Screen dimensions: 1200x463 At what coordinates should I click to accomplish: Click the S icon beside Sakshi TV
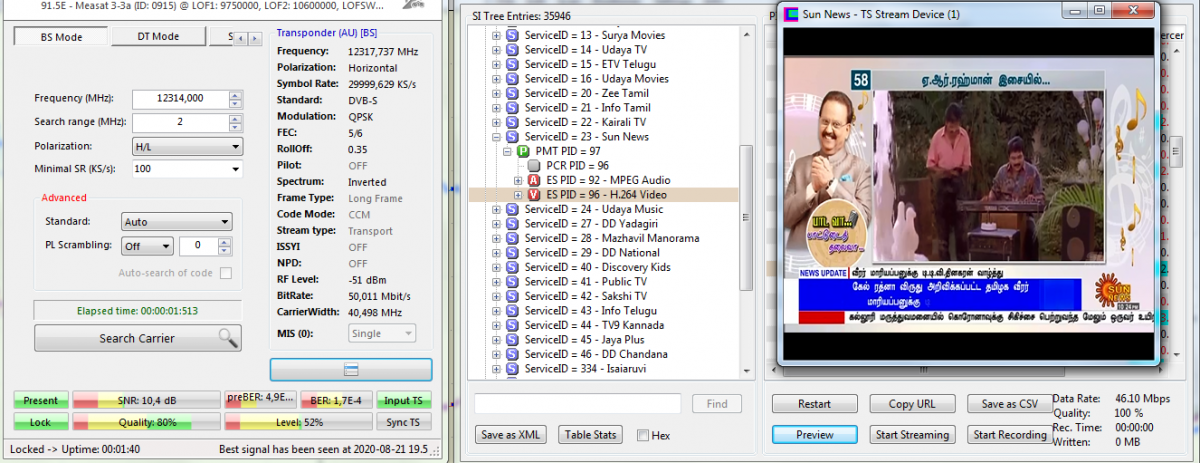513,296
